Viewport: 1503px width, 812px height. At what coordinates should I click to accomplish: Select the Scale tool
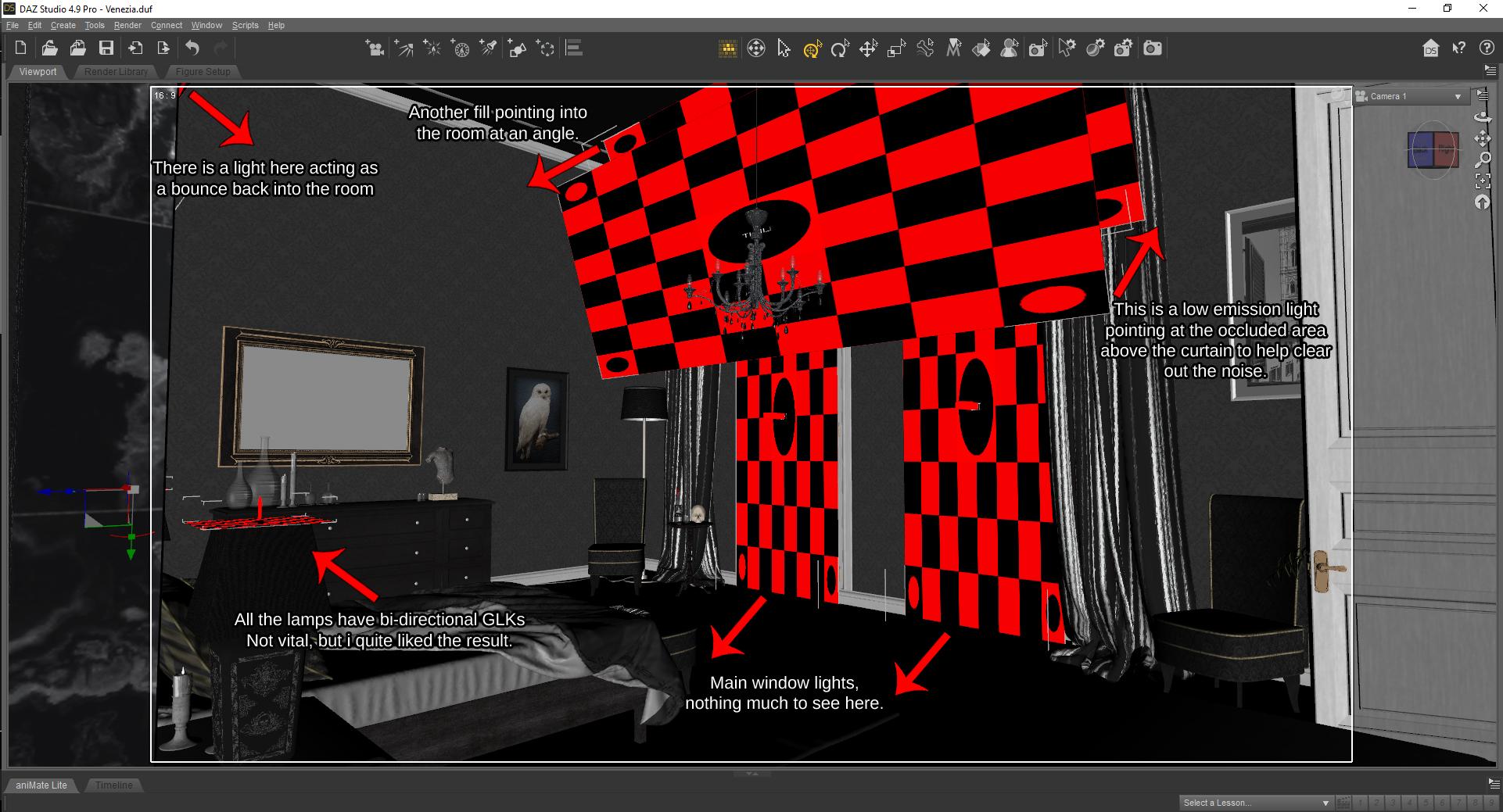tap(897, 48)
